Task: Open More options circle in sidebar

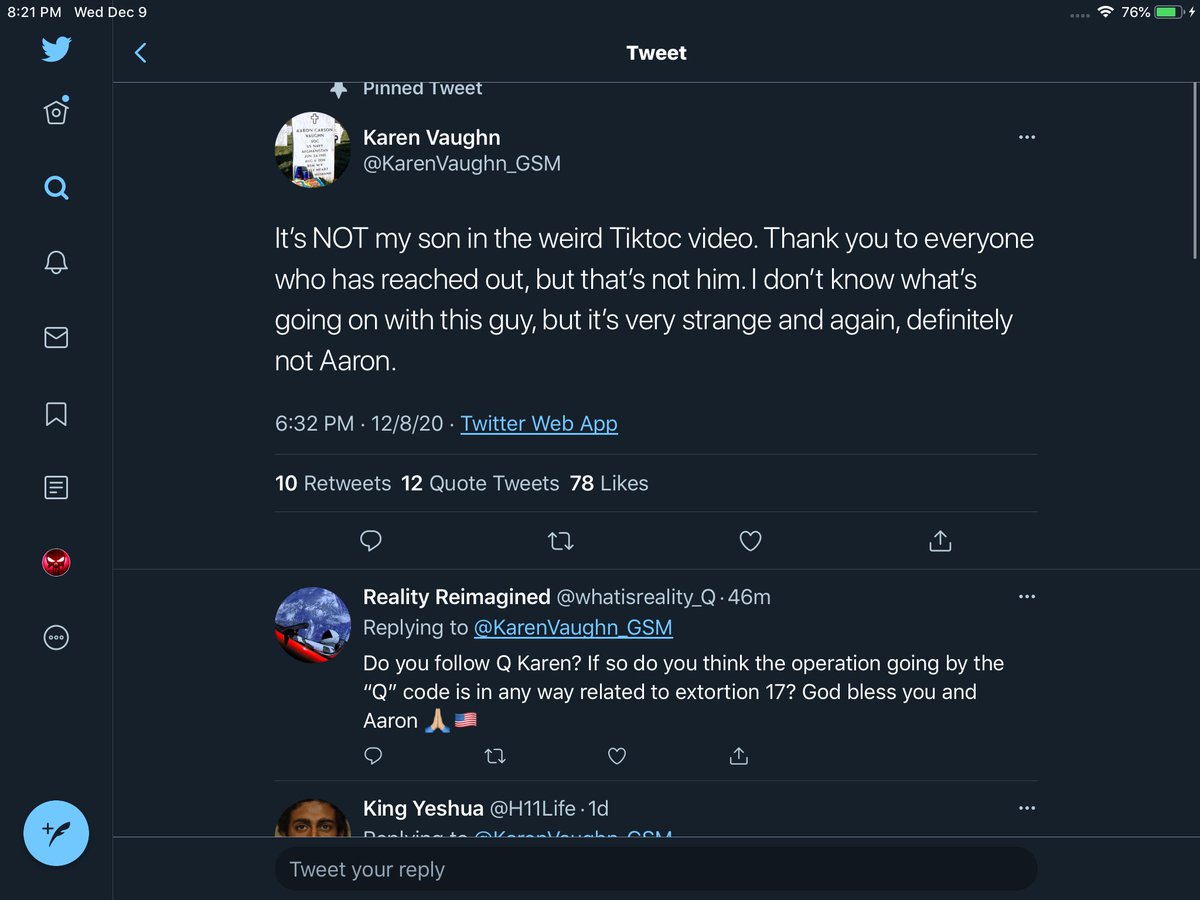Action: 56,638
